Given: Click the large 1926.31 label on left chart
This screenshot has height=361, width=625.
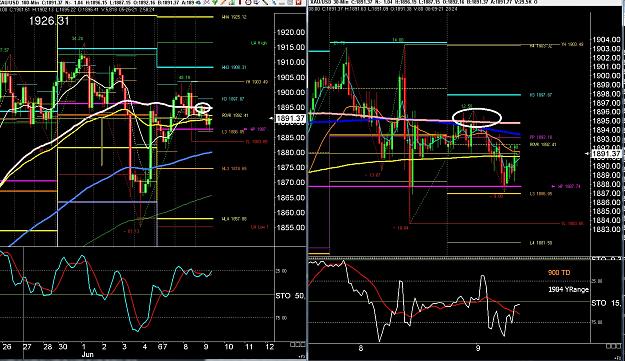Looking at the screenshot, I should pos(49,21).
